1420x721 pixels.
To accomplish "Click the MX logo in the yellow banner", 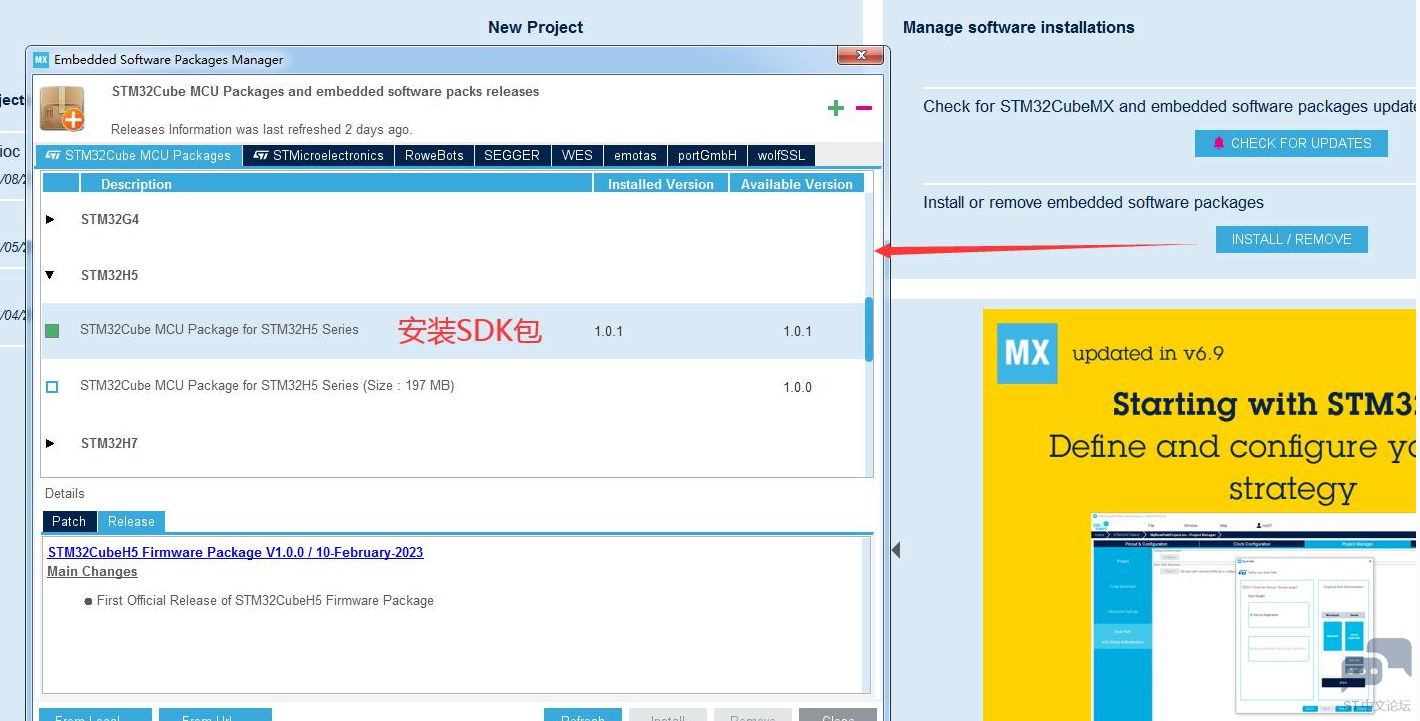I will point(1027,353).
